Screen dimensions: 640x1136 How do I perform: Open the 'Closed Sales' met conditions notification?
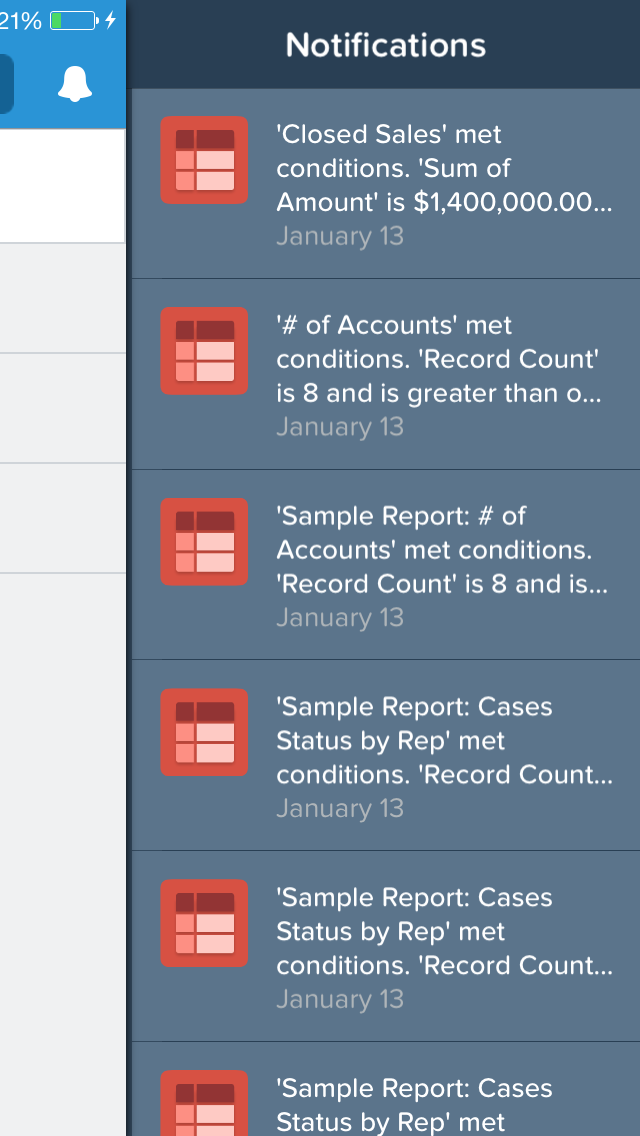(x=443, y=168)
